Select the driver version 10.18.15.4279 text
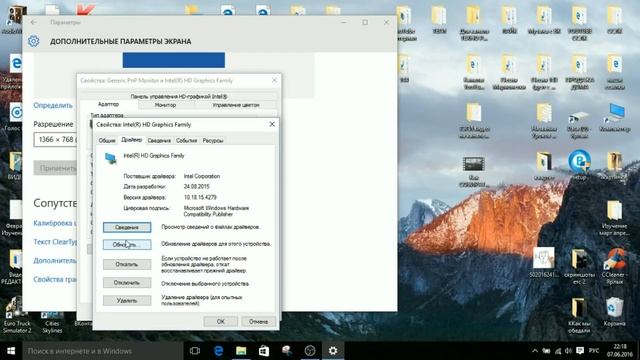This screenshot has width=640, height=360. coord(200,198)
